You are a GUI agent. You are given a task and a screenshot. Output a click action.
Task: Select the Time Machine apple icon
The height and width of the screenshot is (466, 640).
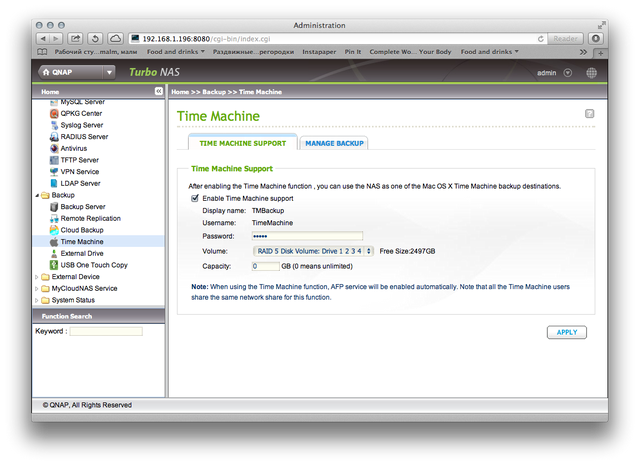coord(54,242)
